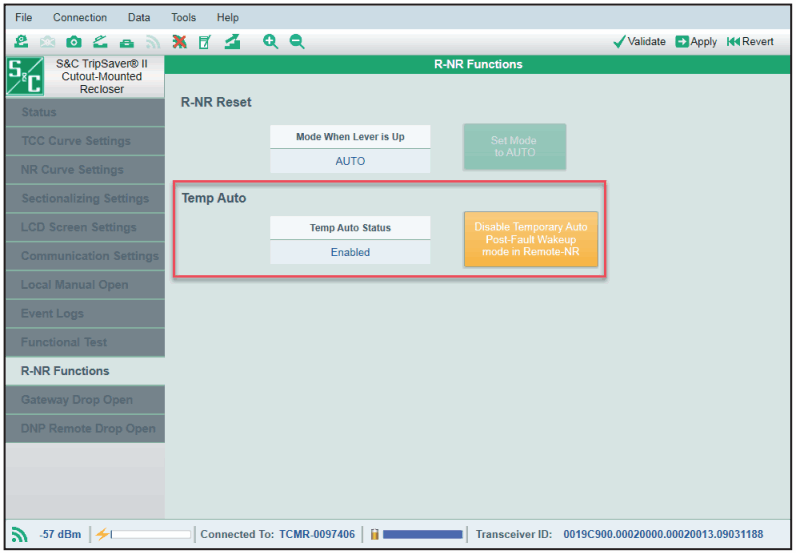Open NR Curve Settings in sidebar

(85, 170)
